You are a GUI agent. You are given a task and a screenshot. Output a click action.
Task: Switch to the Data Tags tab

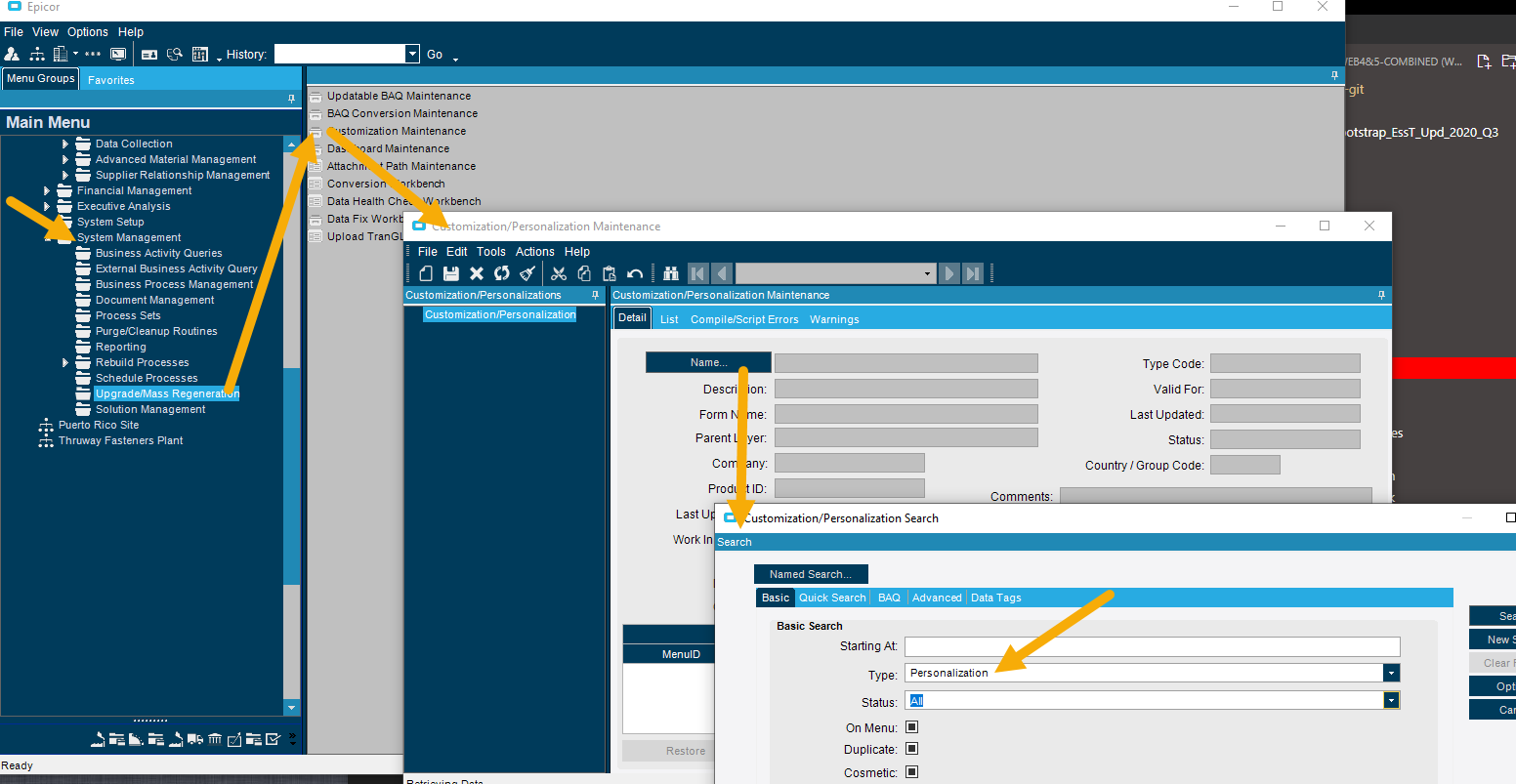pos(996,598)
